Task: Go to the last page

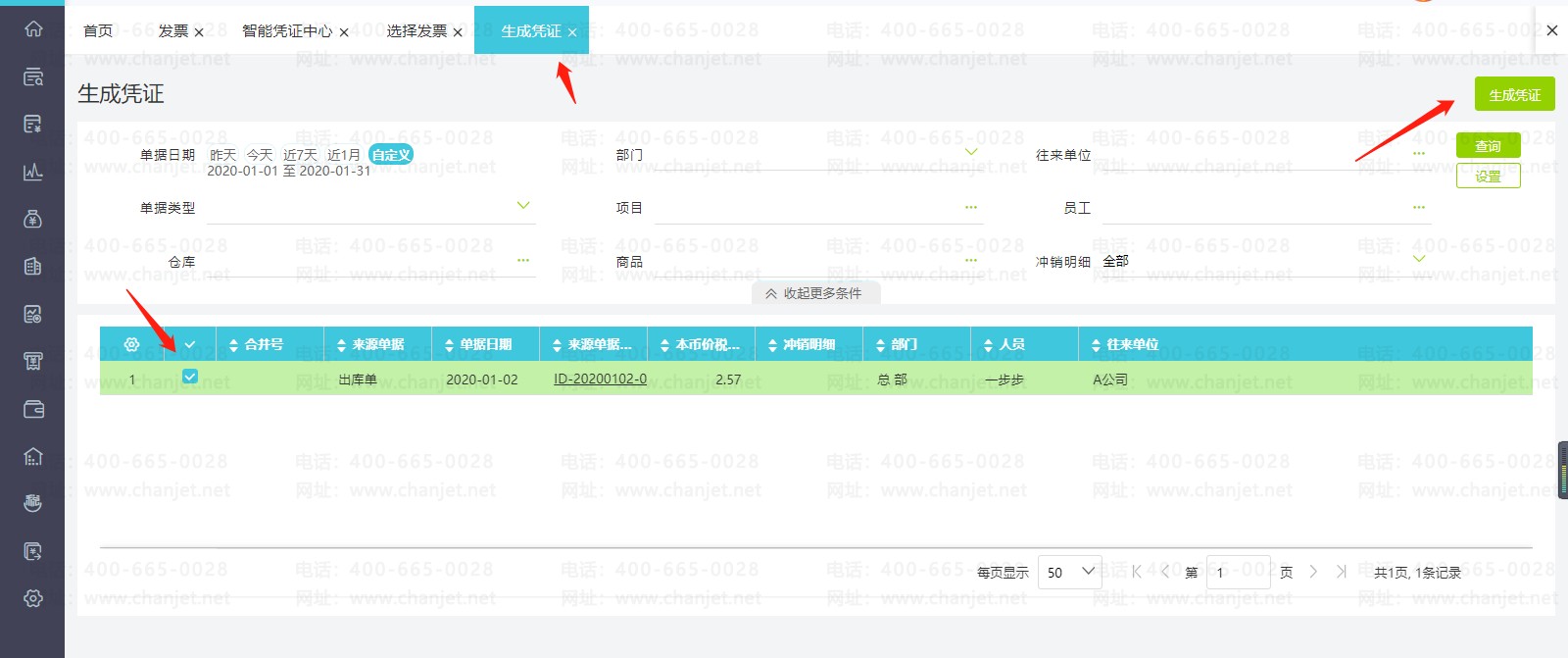Action: pyautogui.click(x=1342, y=572)
